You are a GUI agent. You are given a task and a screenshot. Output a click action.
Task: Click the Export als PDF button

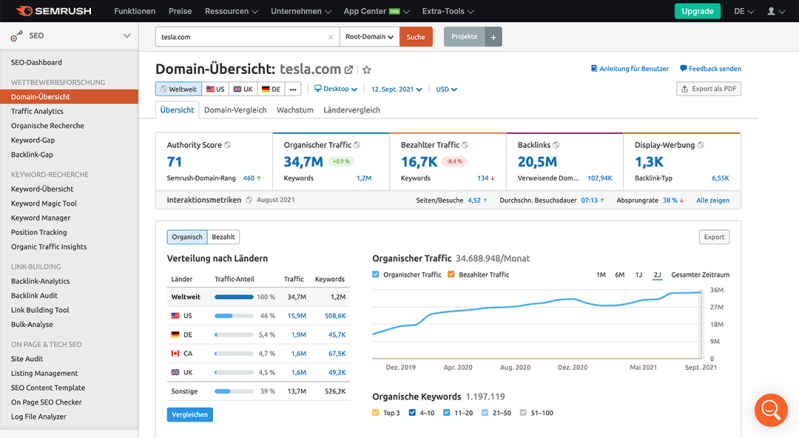709,89
